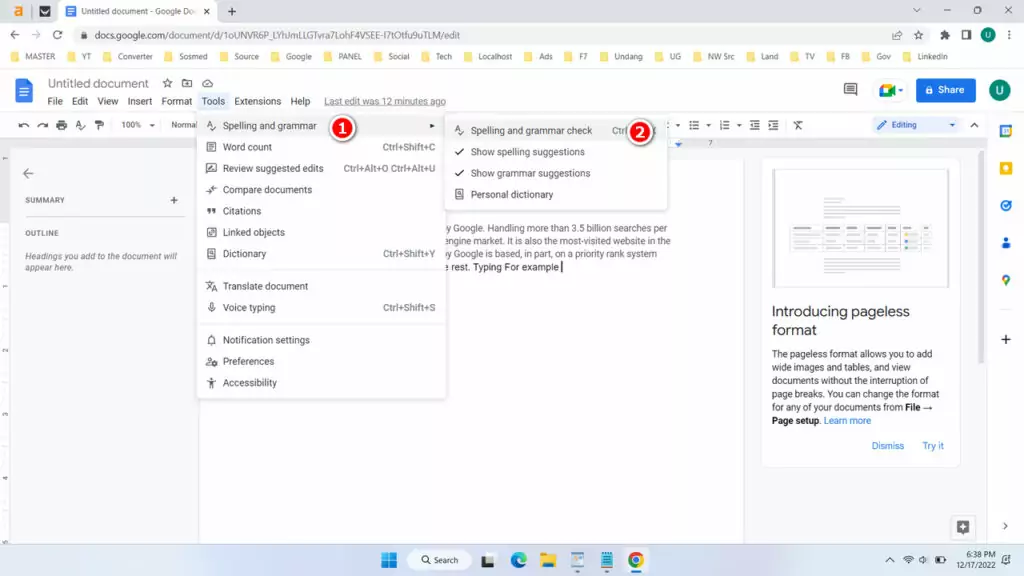1024x576 pixels.
Task: Start a Google Meet presentation
Action: [885, 90]
